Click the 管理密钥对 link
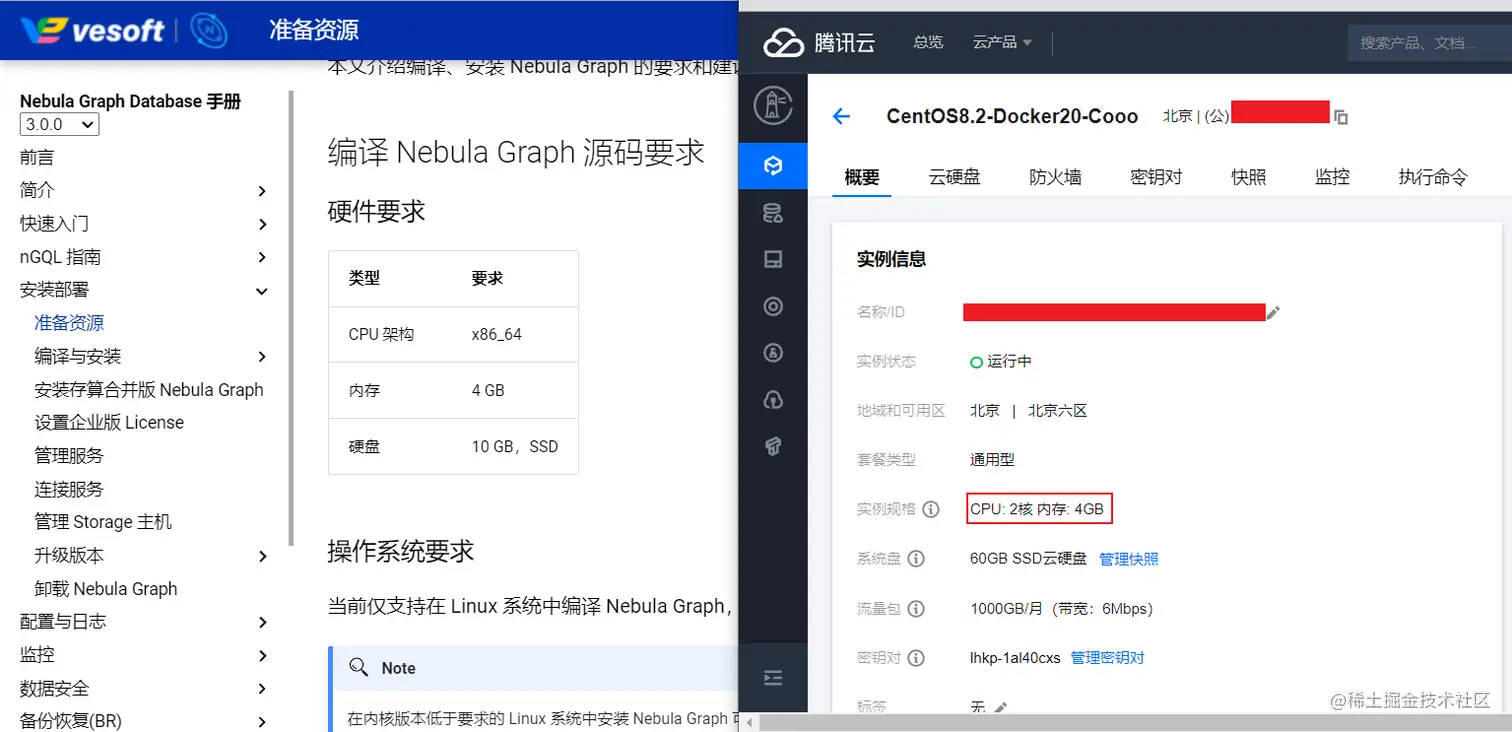1512x732 pixels. click(x=1108, y=658)
